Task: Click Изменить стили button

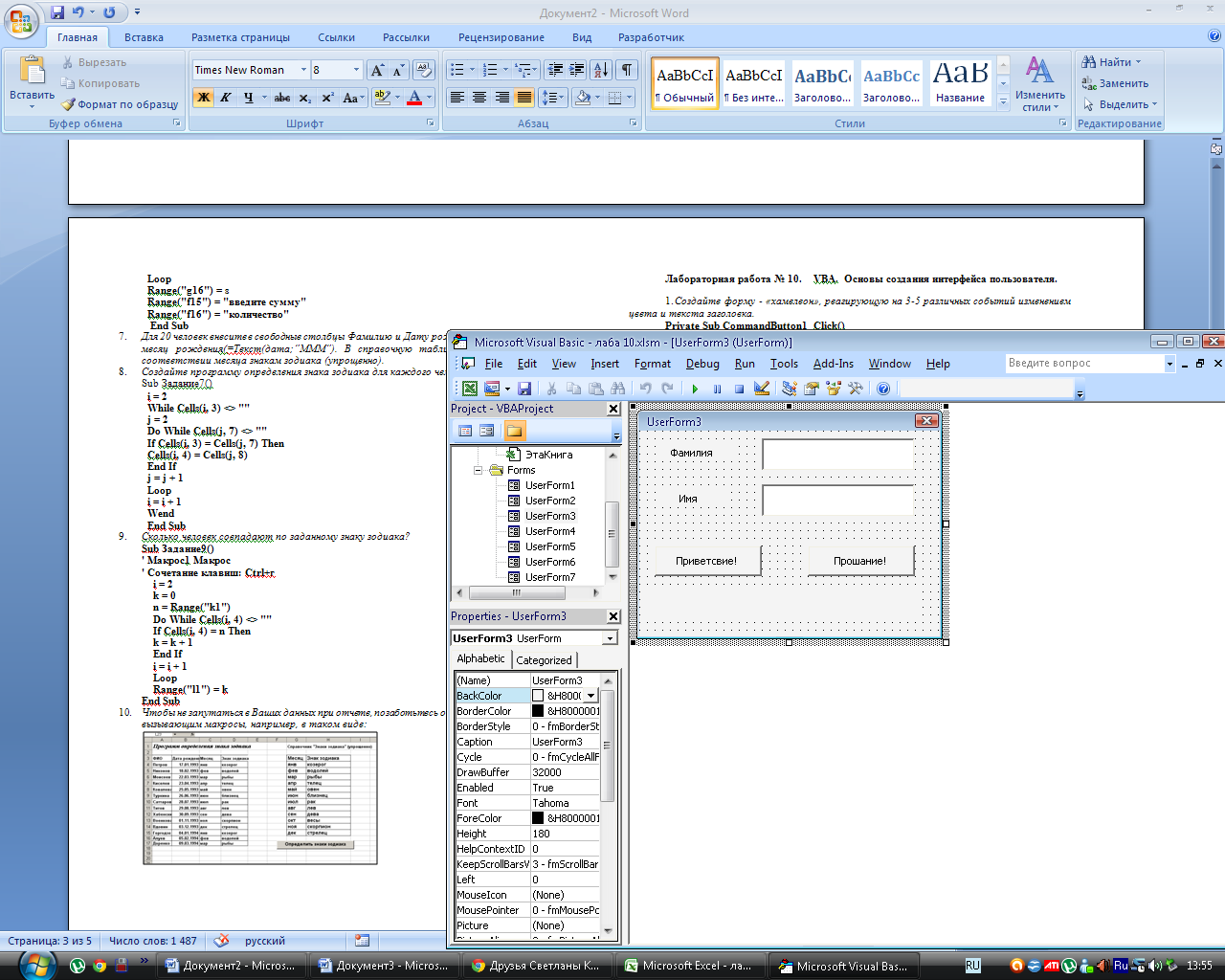Action: pyautogui.click(x=1040, y=84)
